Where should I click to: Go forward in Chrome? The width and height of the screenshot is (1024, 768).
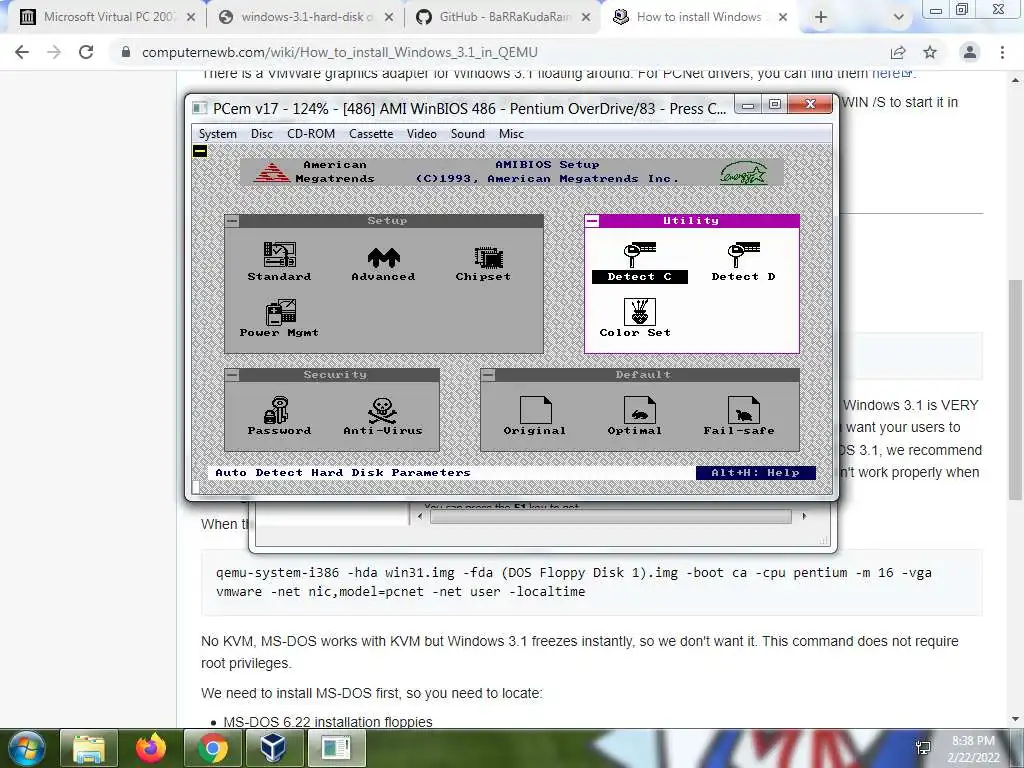coord(54,52)
